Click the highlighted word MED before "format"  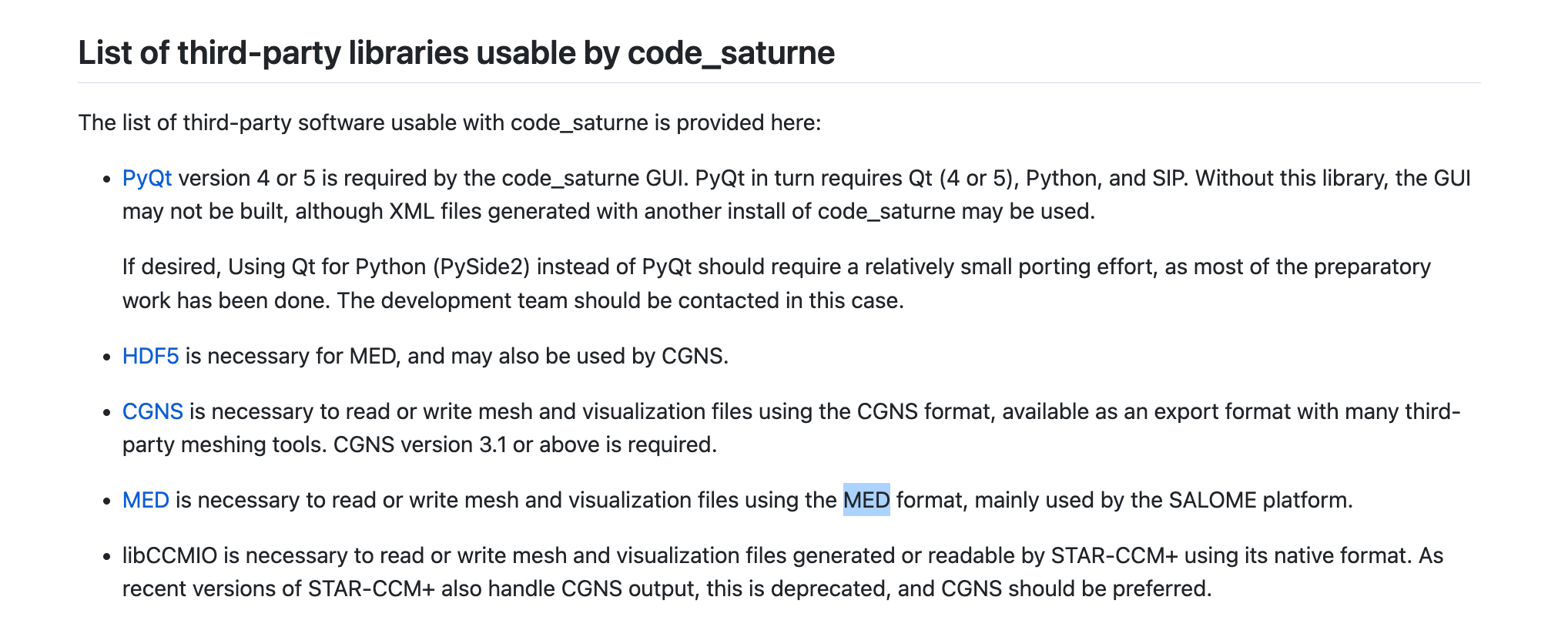[866, 501]
